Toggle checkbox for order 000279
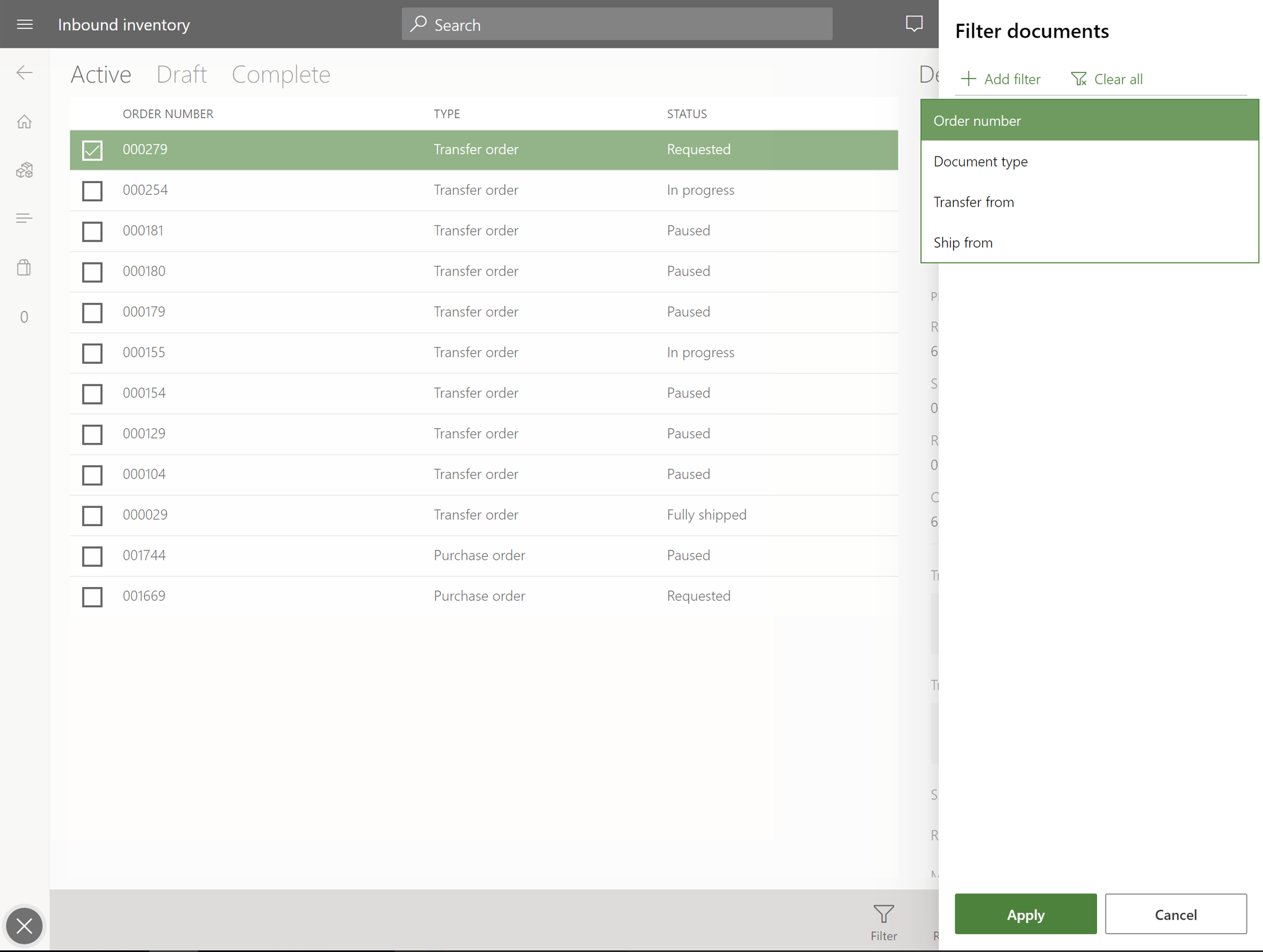Viewport: 1263px width, 952px height. point(91,149)
